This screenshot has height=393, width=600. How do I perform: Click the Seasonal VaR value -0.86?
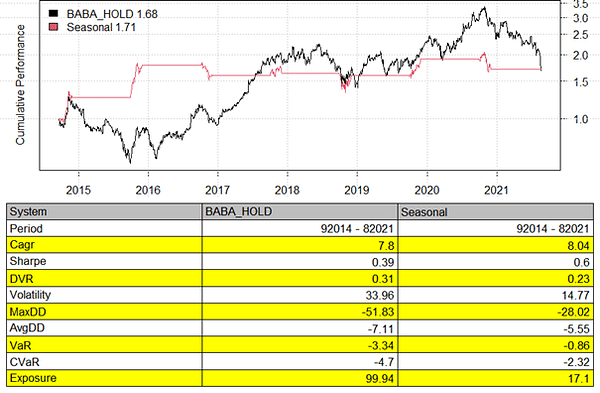[x=576, y=346]
